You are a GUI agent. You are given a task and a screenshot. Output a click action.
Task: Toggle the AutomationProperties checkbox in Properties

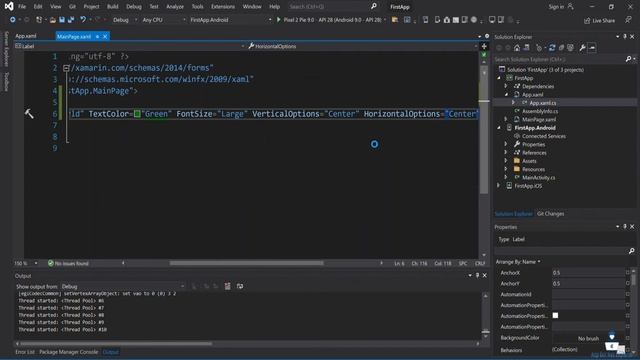(x=555, y=316)
